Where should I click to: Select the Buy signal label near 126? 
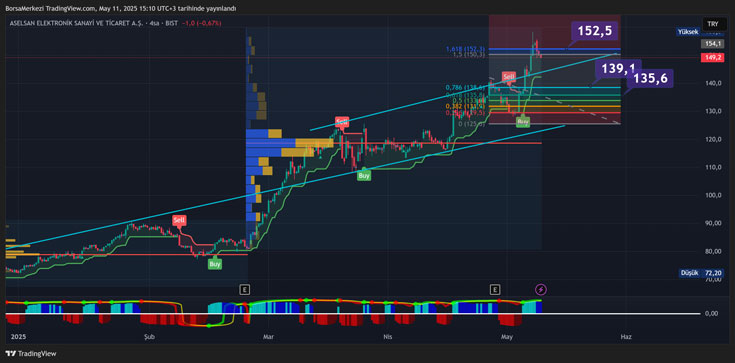[523, 122]
